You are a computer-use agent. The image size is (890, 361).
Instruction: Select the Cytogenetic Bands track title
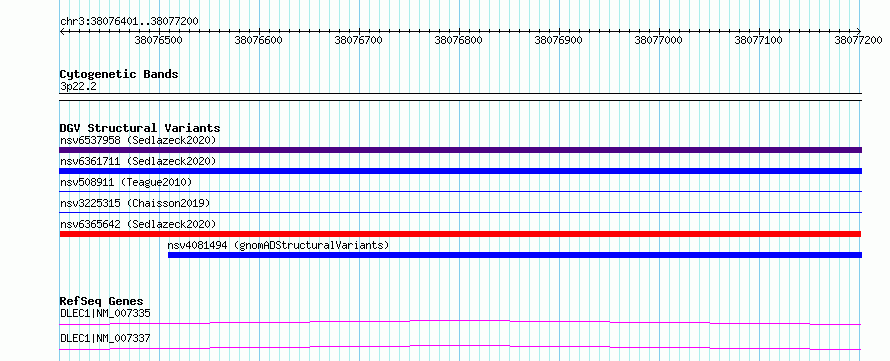(x=119, y=74)
